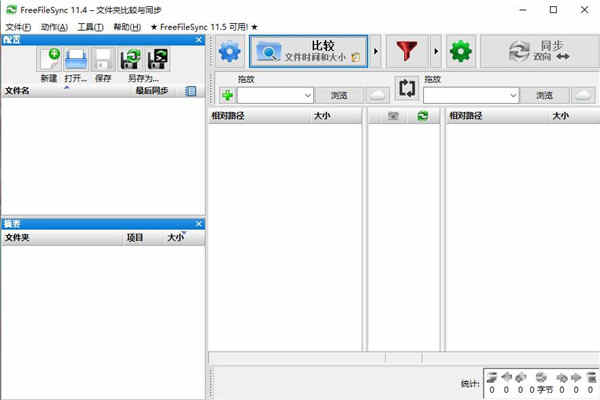Open the 工具(T) menu

(90, 27)
